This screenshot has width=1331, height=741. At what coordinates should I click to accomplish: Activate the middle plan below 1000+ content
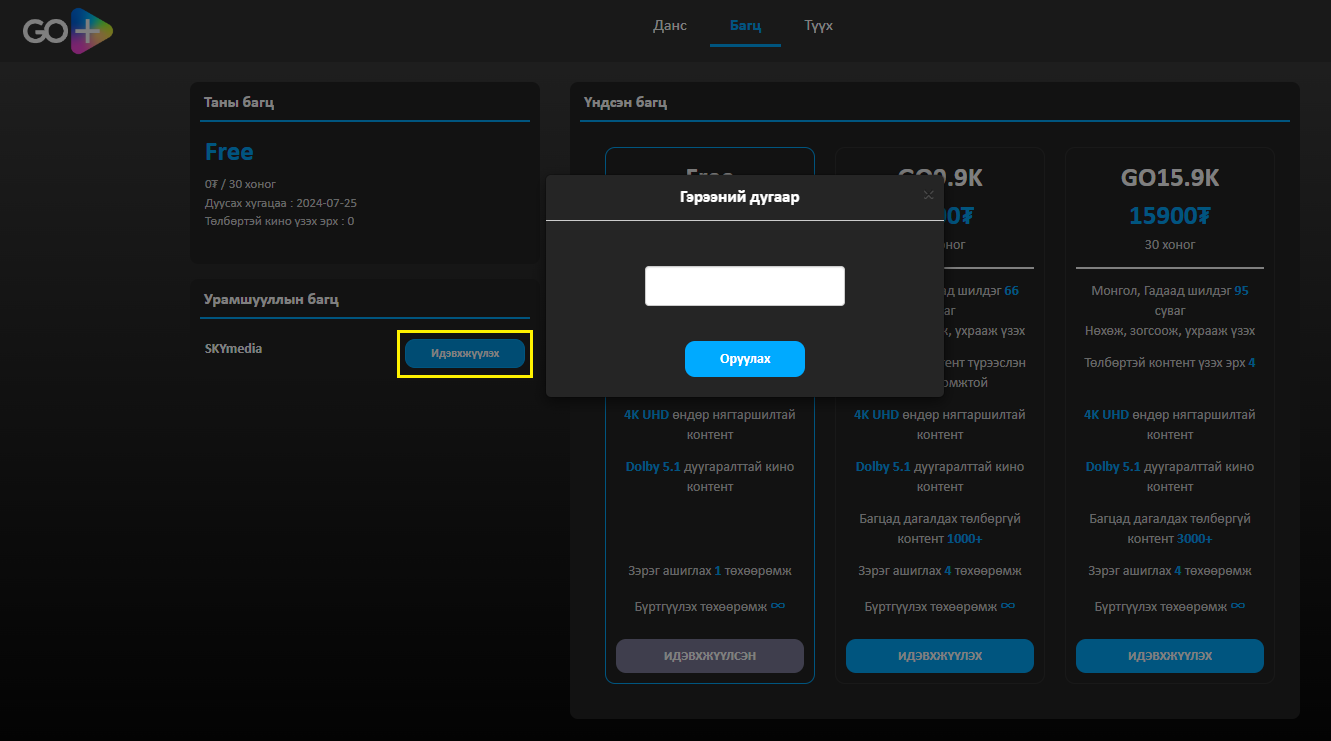click(939, 656)
